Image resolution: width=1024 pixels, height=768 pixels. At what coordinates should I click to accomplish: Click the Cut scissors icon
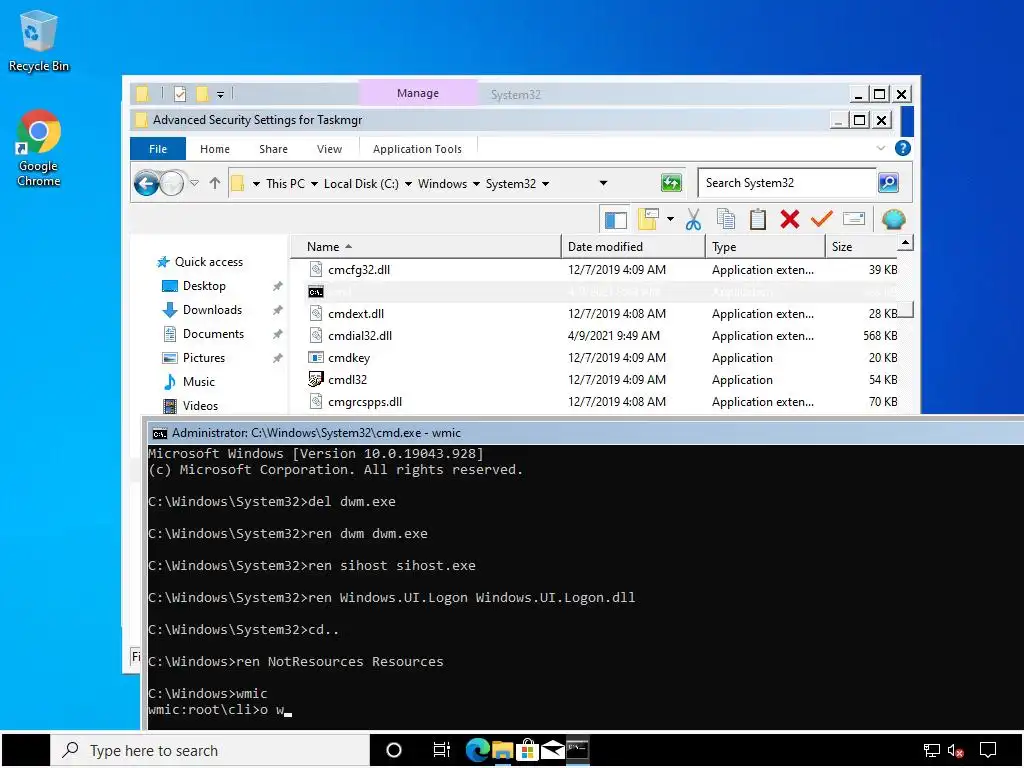(x=694, y=219)
